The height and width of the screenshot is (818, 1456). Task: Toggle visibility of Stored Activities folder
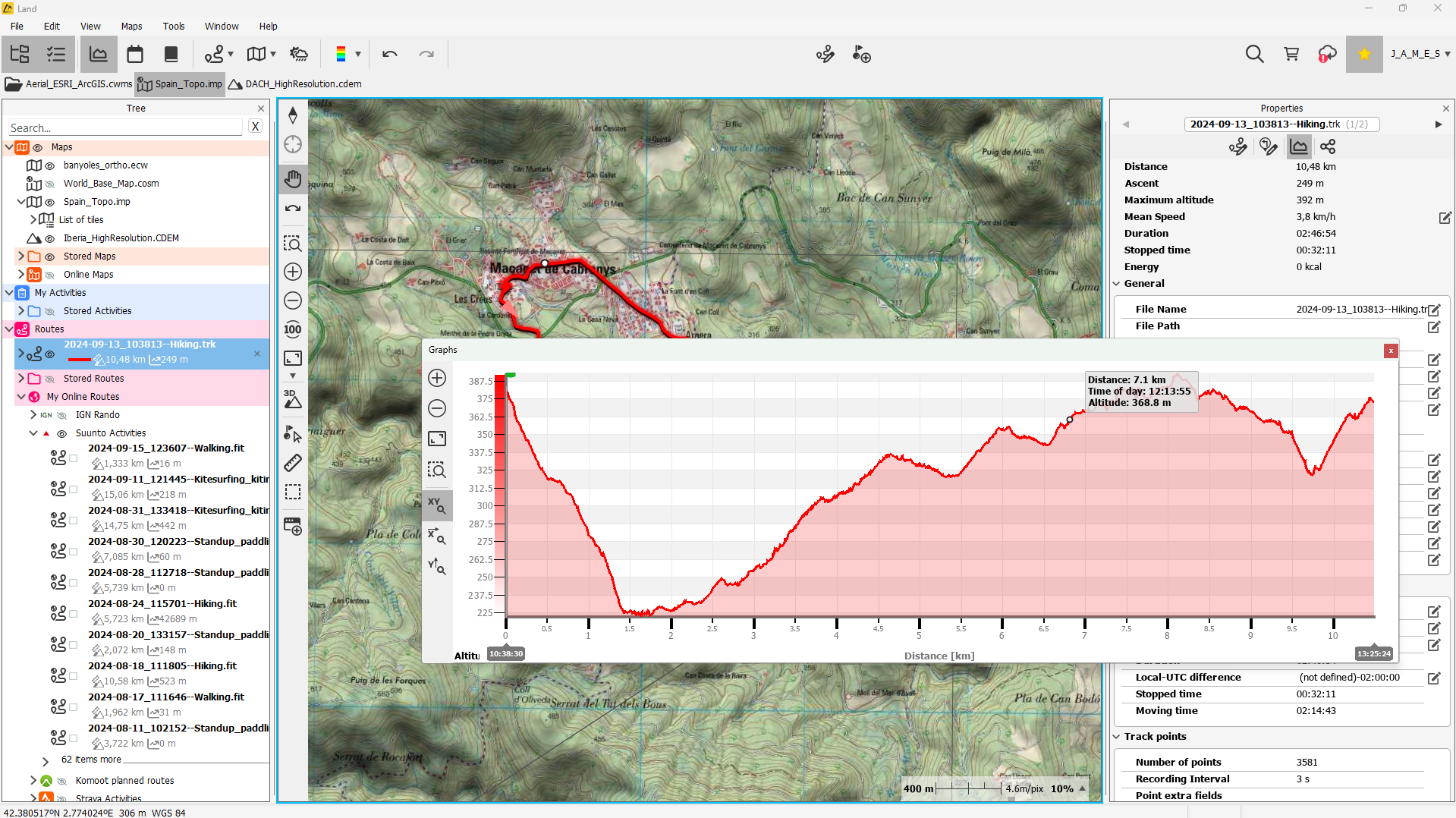pos(50,311)
